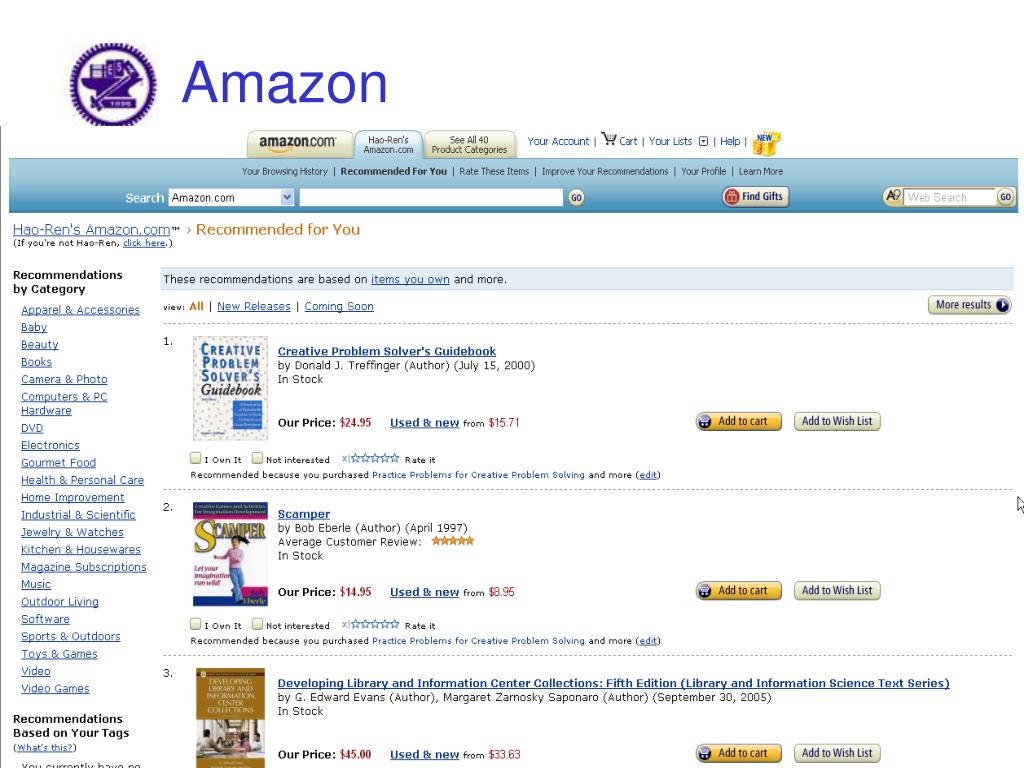The image size is (1024, 768).
Task: Click the A9 Web Search logo icon
Action: (893, 196)
